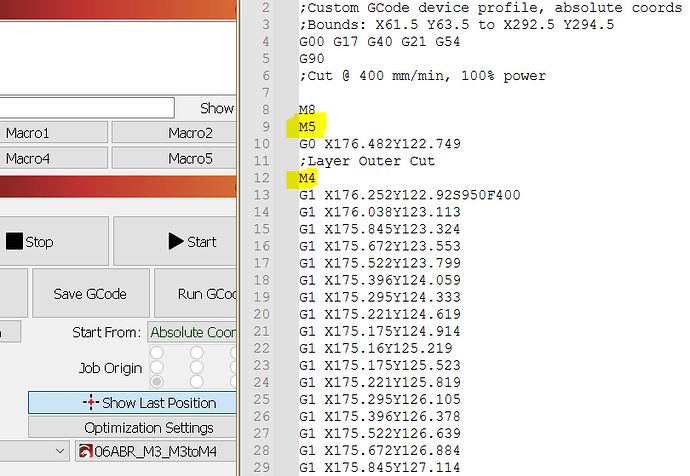The width and height of the screenshot is (690, 476).
Task: Click the M8 line in editor
Action: pyautogui.click(x=307, y=110)
